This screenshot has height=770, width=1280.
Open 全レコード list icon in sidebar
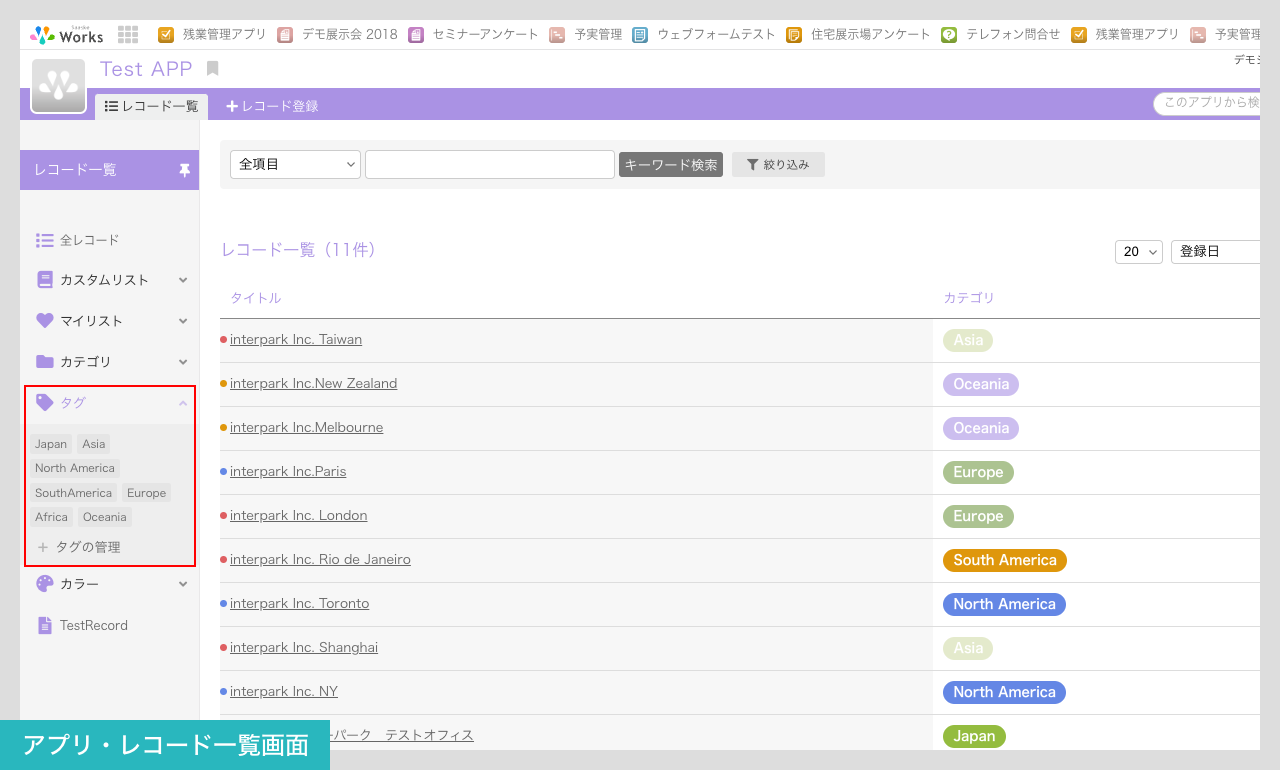tap(45, 240)
